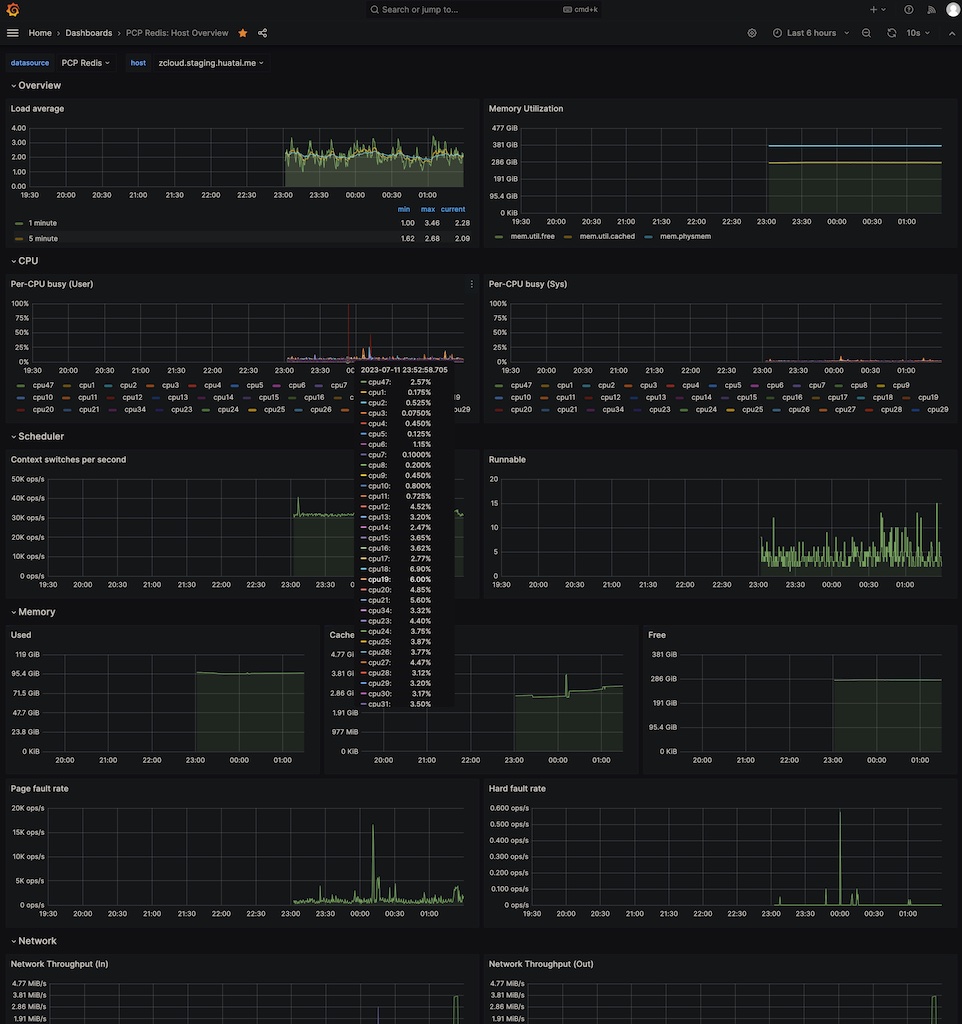Collapse the toolbar with the top-right up chevron
This screenshot has width=962, height=1024.
[952, 33]
